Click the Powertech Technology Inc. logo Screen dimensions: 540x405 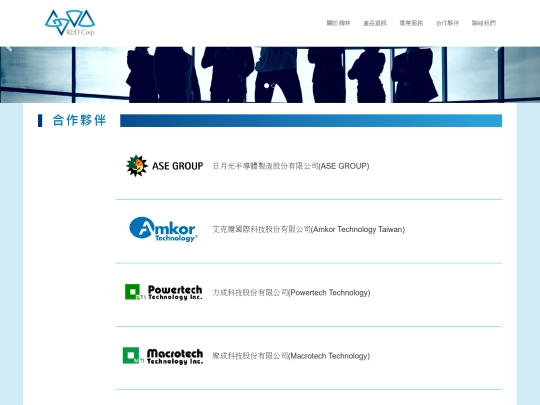163,292
